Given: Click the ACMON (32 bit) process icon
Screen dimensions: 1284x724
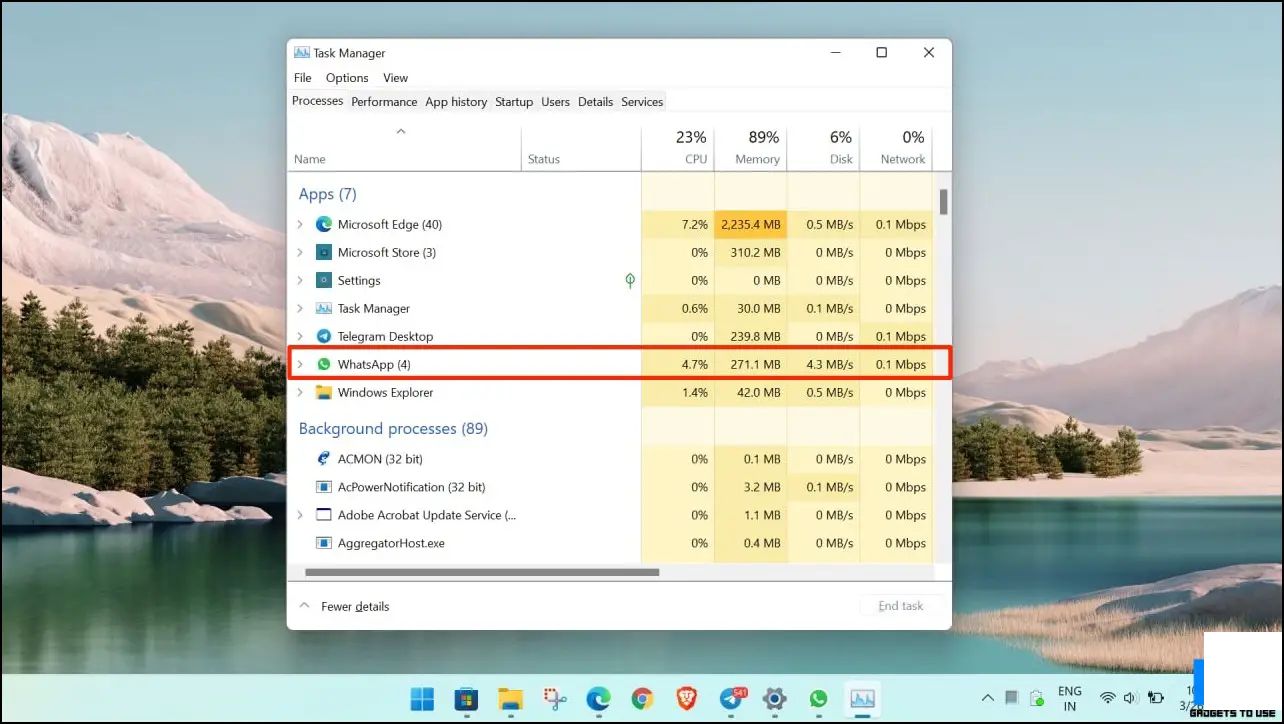Looking at the screenshot, I should click(x=324, y=459).
